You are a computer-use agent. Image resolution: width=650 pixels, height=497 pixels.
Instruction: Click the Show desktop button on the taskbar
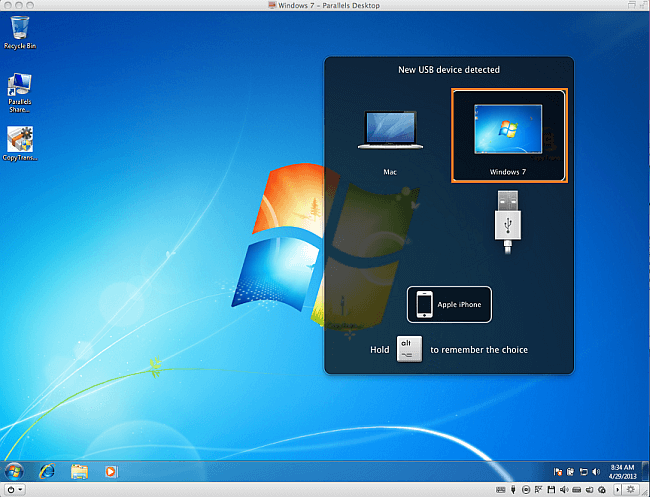[647, 471]
